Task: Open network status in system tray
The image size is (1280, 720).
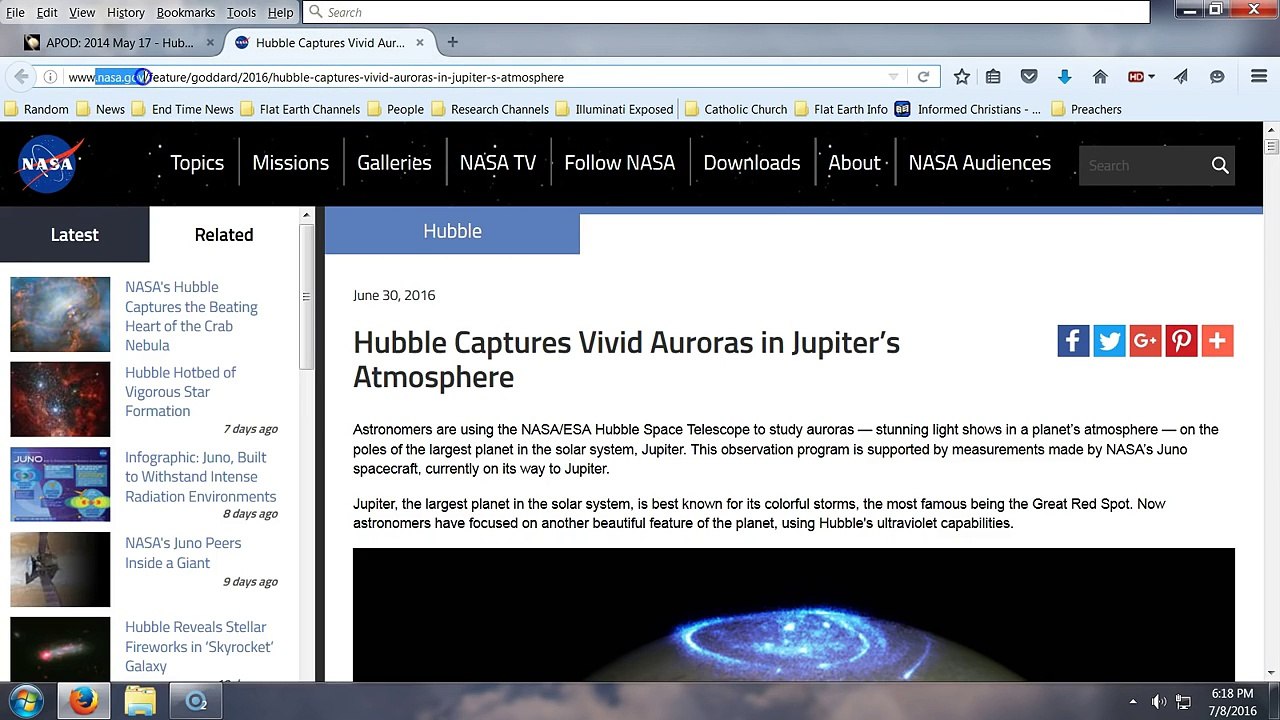Action: (1183, 701)
